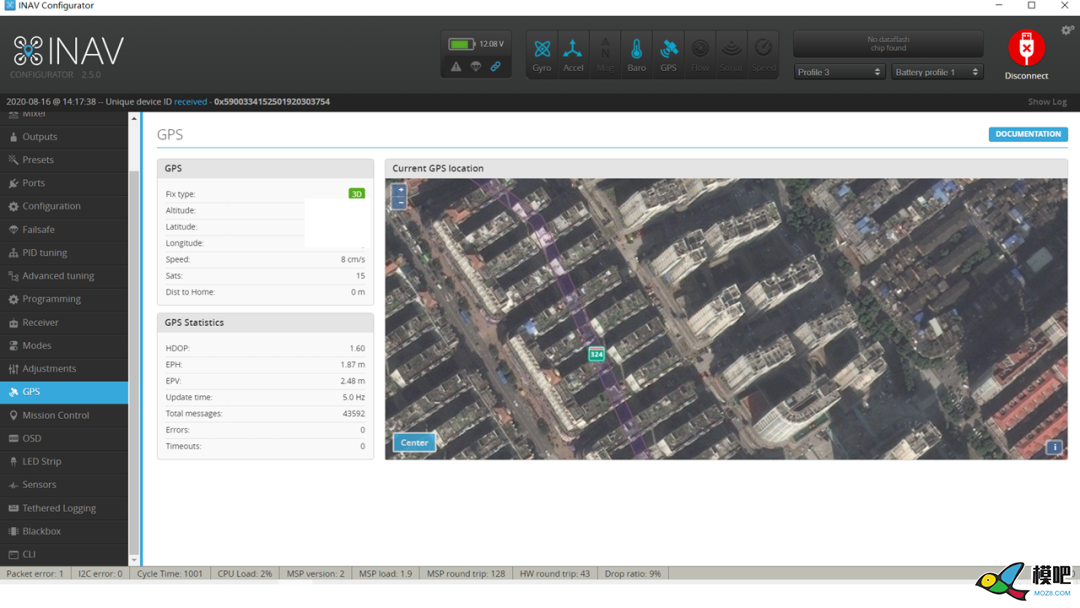Screen dimensions: 1080x608
Task: Click the 'MSP version: 2' status entry
Action: coord(315,574)
